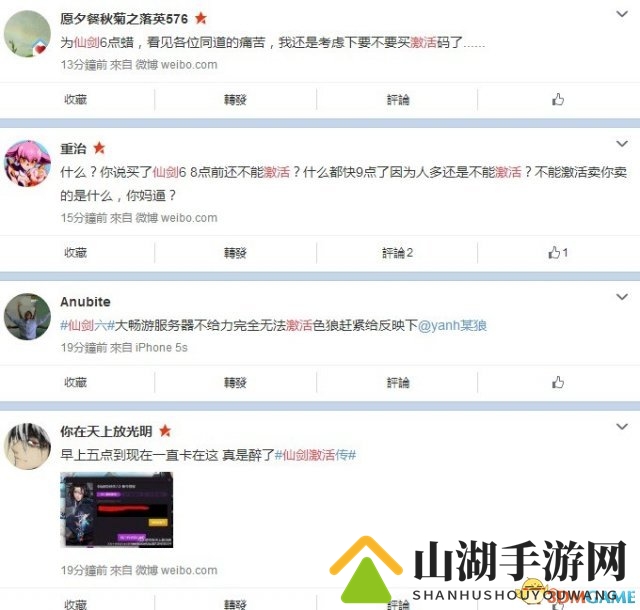Open the game activation screenshot thumbnail
Viewport: 640px width, 610px height.
[117, 510]
